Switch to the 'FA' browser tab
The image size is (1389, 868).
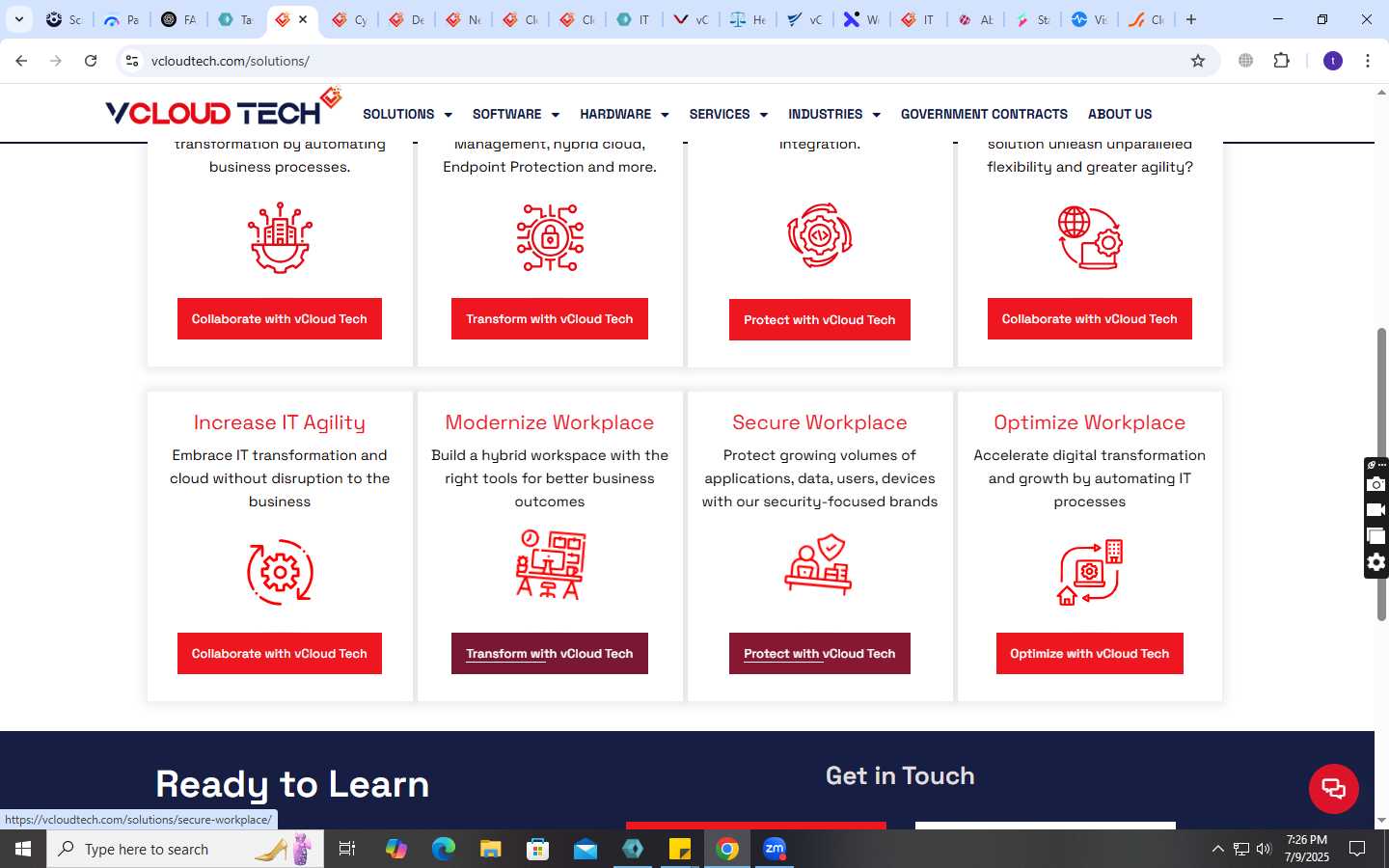coord(179,19)
